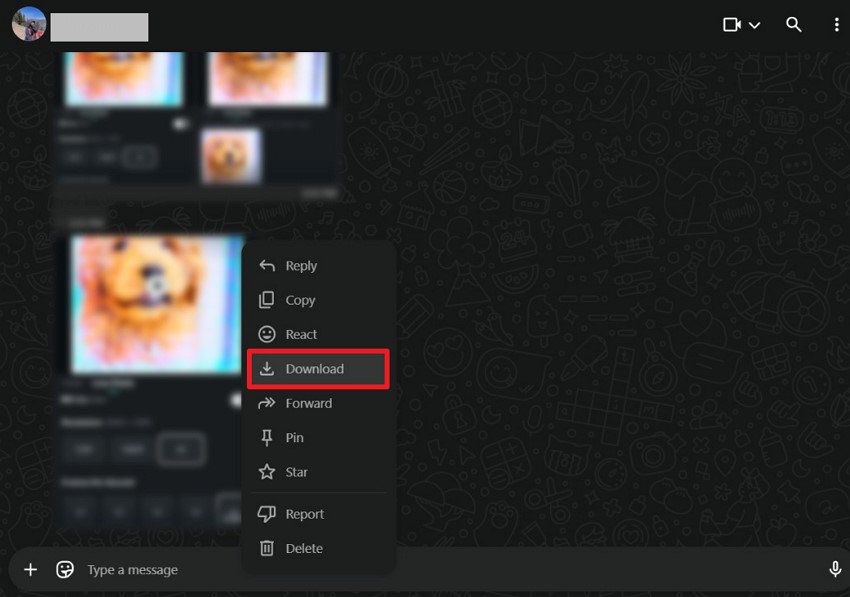Open the emoji and sticker picker

click(x=65, y=570)
